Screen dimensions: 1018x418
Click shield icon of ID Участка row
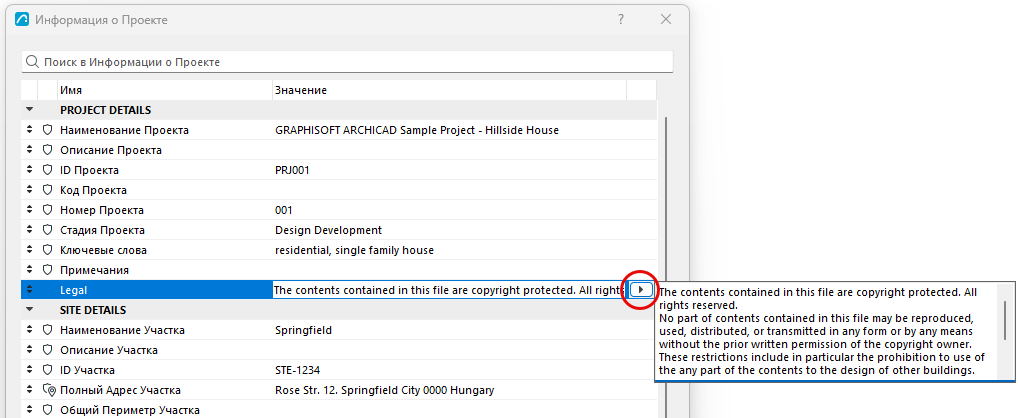47,370
